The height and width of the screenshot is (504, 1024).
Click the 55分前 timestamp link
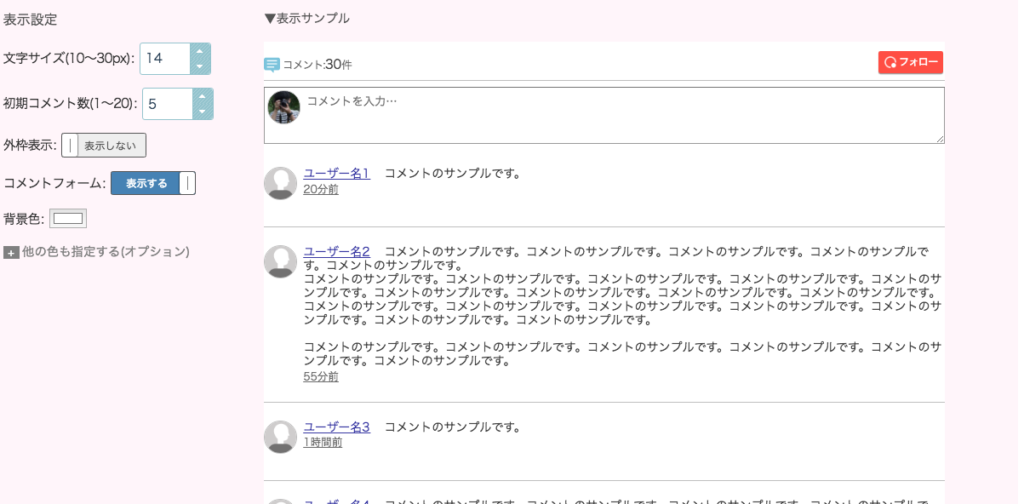tap(320, 377)
